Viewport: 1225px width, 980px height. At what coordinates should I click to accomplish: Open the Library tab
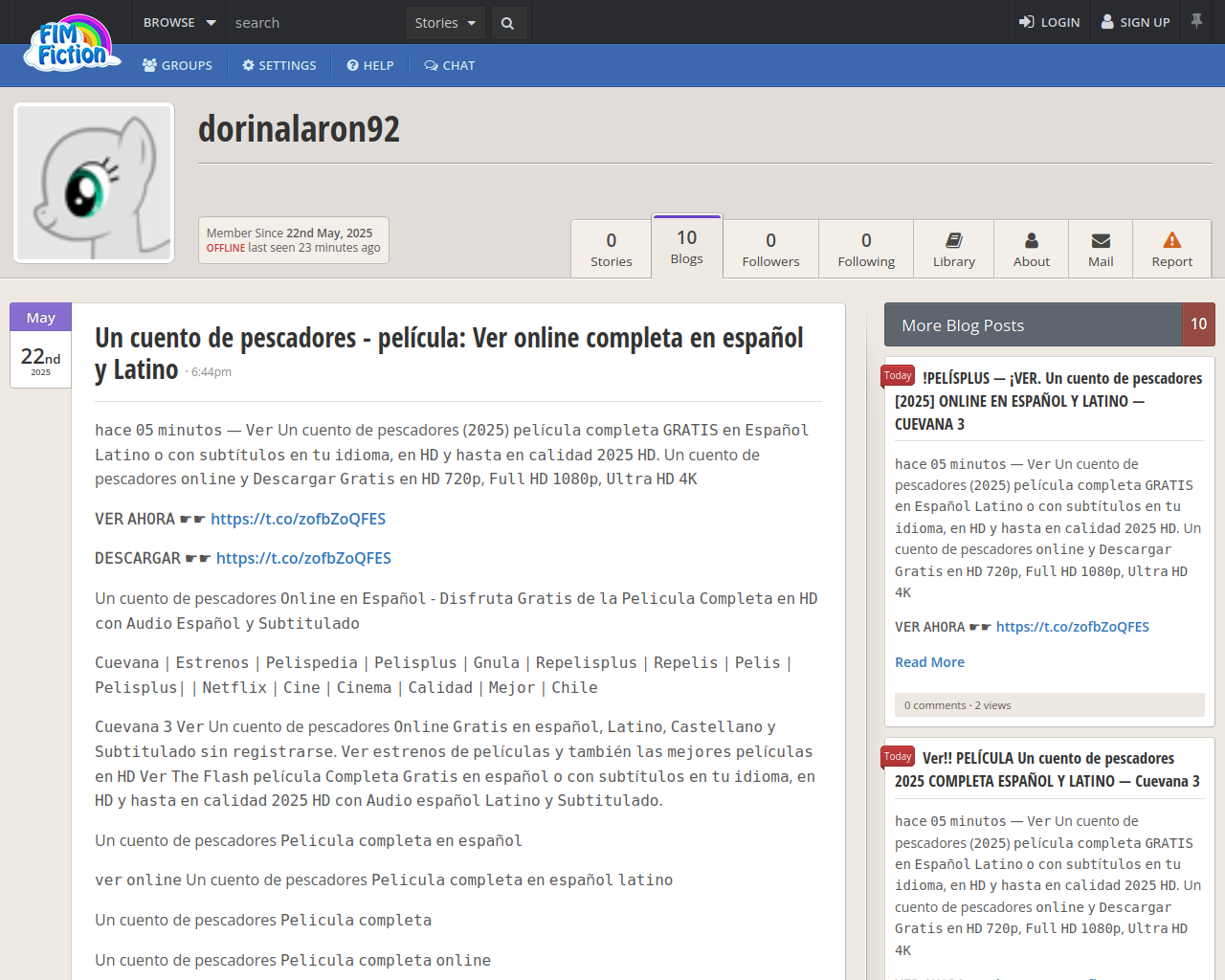(x=954, y=249)
